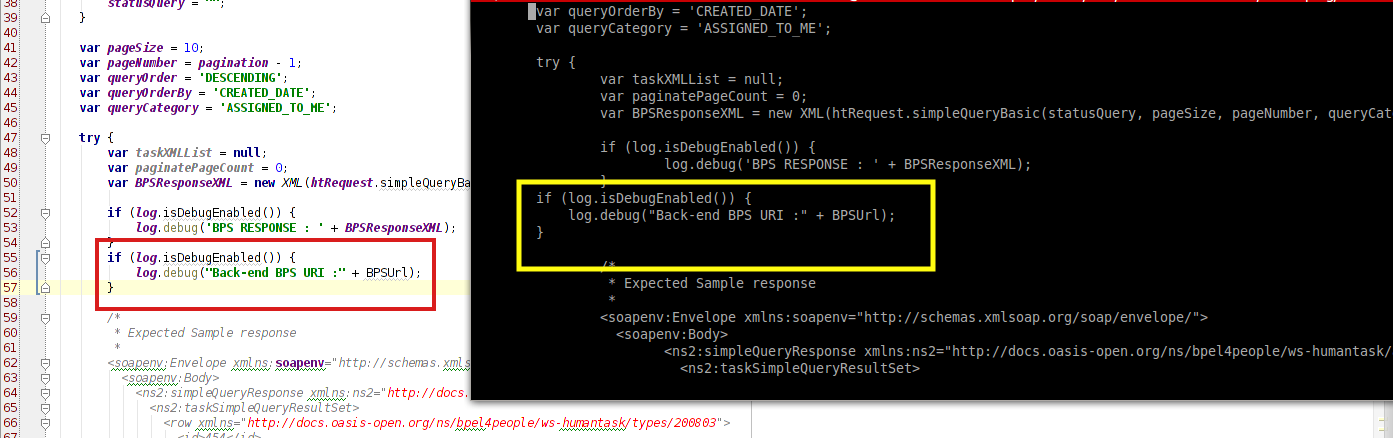1393x438 pixels.
Task: Fold the row element at line 66
Action: pos(45,422)
